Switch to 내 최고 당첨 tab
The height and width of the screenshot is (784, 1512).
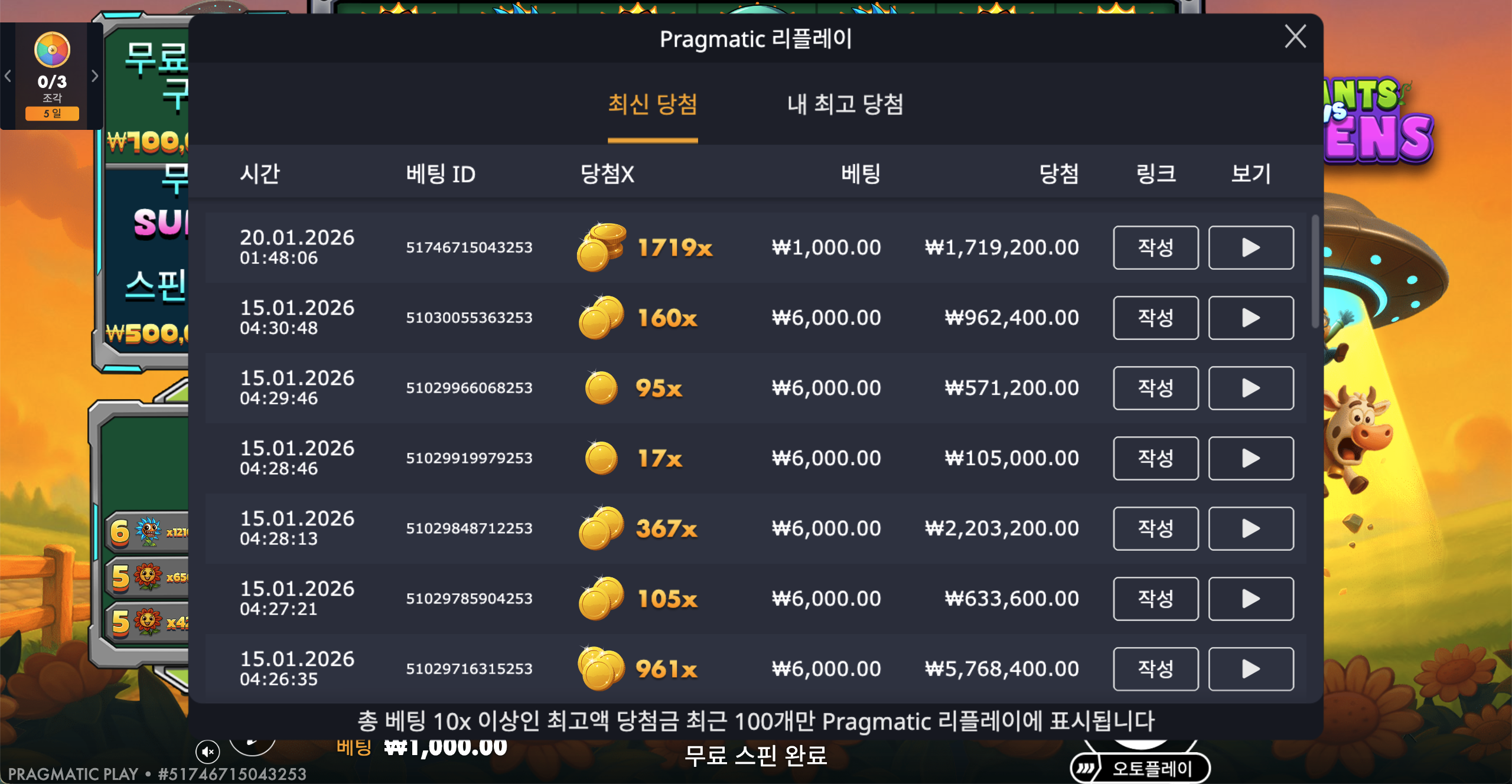click(845, 104)
